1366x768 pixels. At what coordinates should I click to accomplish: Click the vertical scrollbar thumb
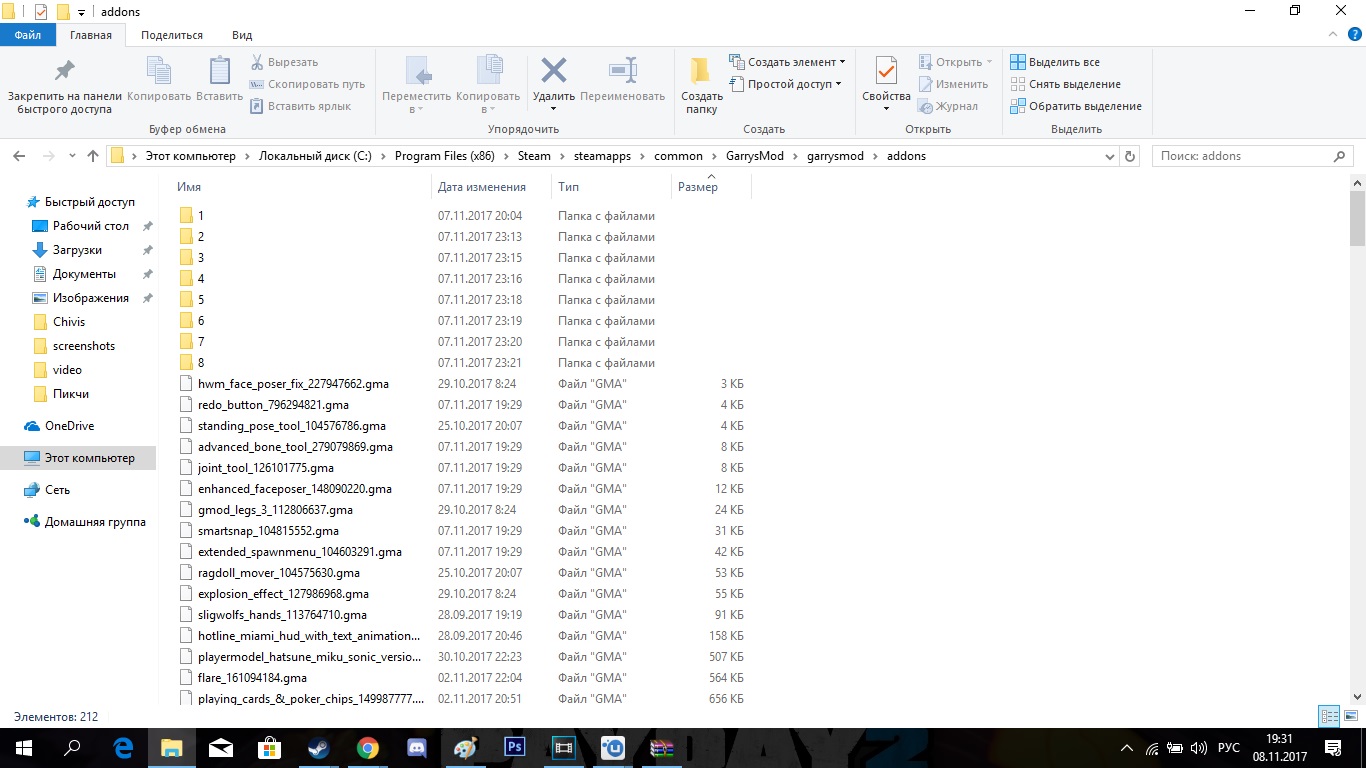tap(1357, 218)
